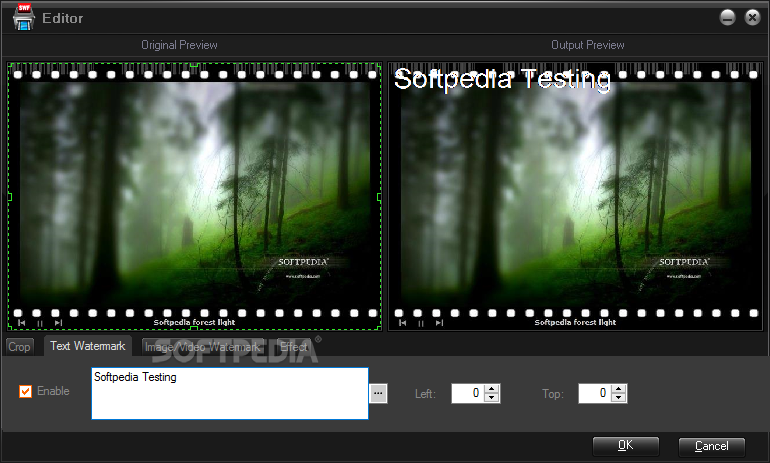The image size is (770, 463).
Task: Skip to end in Output Preview video
Action: click(x=440, y=323)
